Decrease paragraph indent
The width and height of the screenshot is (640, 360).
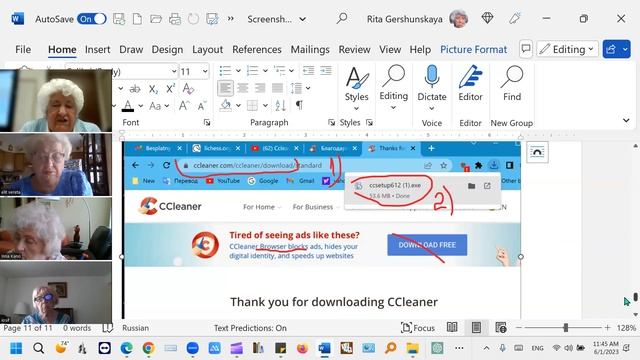(308, 71)
